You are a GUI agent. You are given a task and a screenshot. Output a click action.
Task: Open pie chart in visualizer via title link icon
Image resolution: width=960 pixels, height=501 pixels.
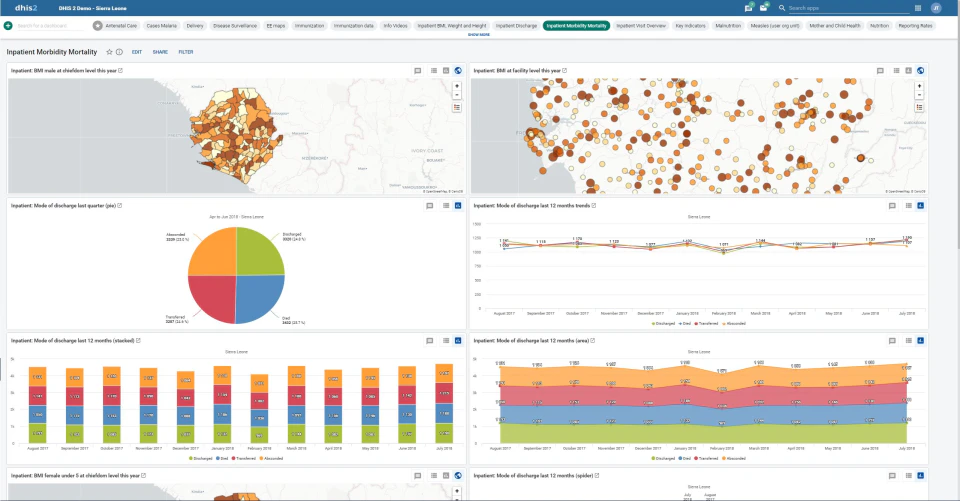(x=120, y=206)
